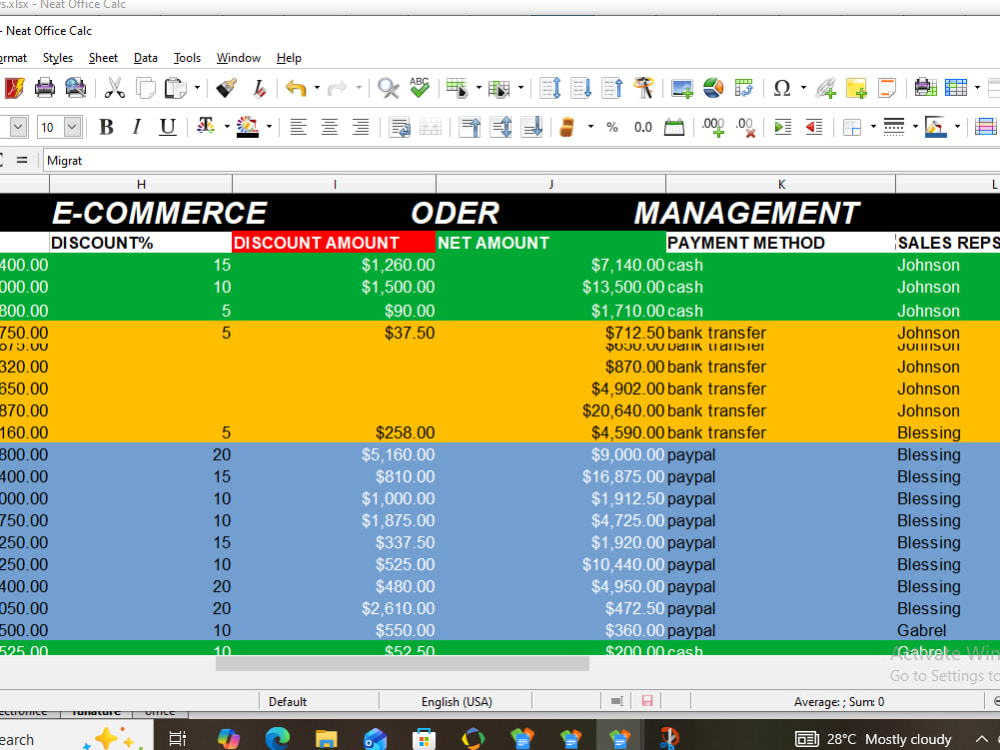Apply the background color swatch
The height and width of the screenshot is (750, 1000).
pos(247,127)
